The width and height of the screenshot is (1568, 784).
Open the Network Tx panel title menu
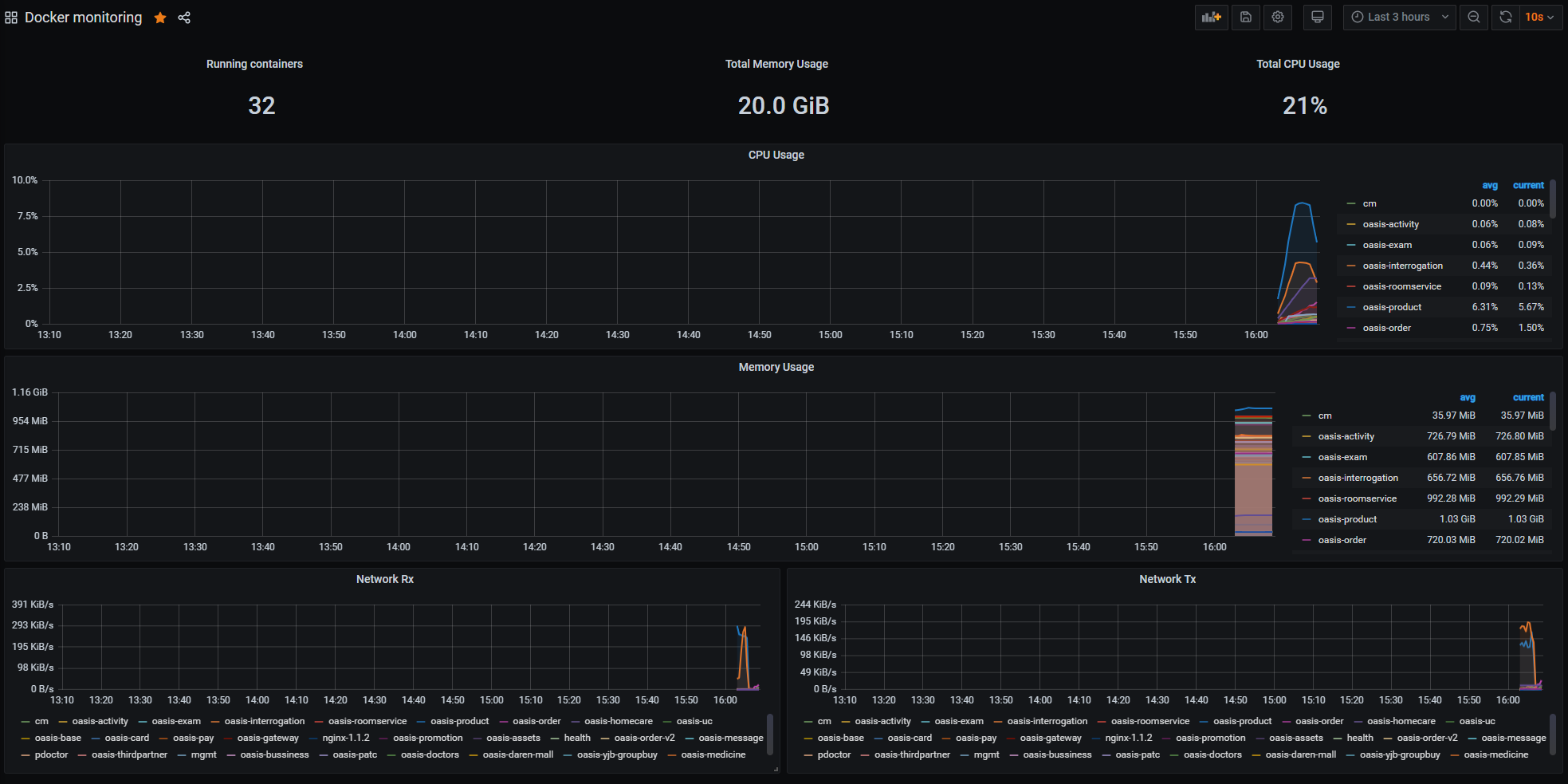click(1167, 579)
